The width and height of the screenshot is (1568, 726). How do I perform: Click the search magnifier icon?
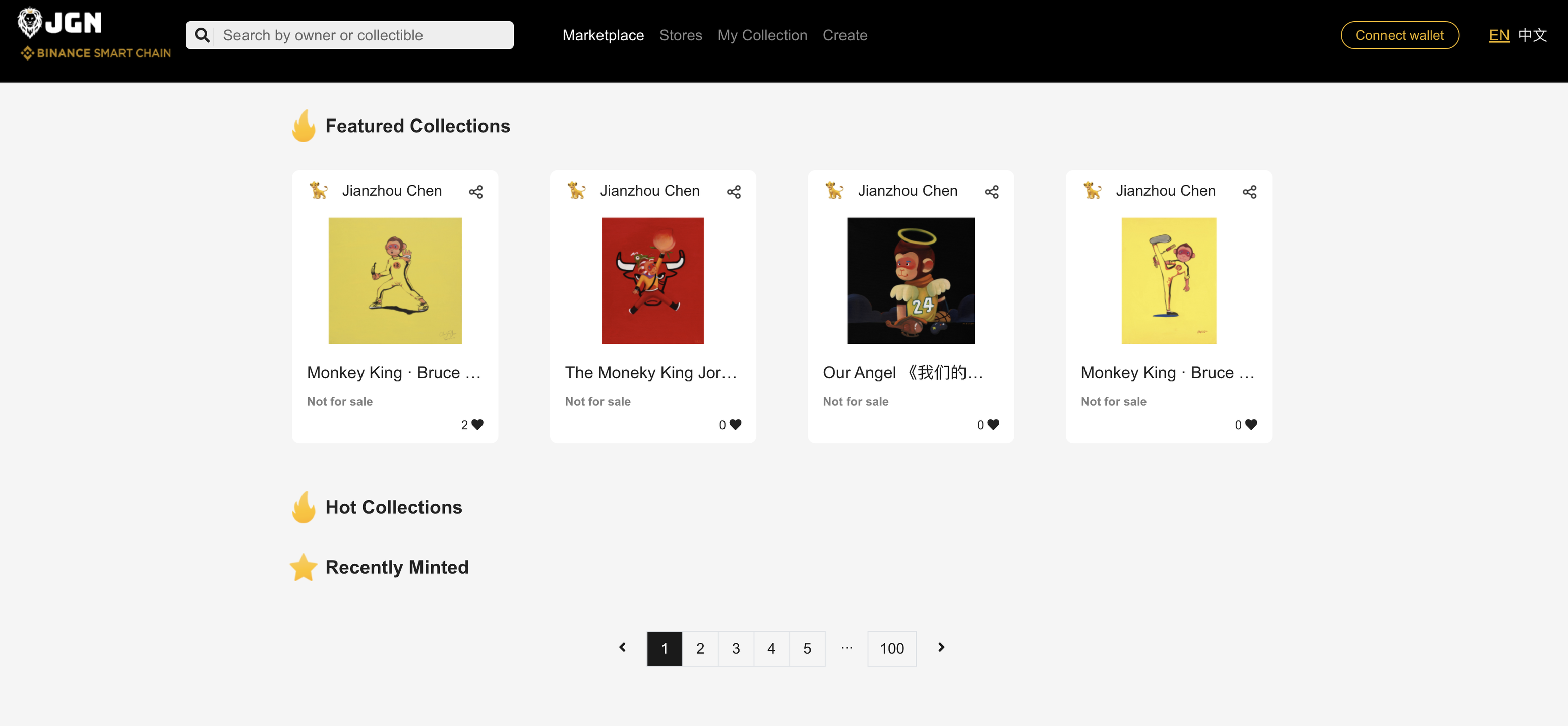(x=202, y=35)
